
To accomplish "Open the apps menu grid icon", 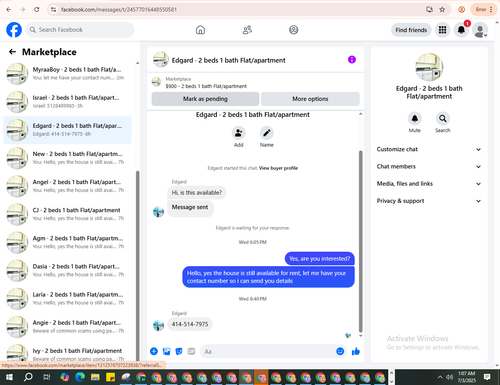I will coord(442,30).
